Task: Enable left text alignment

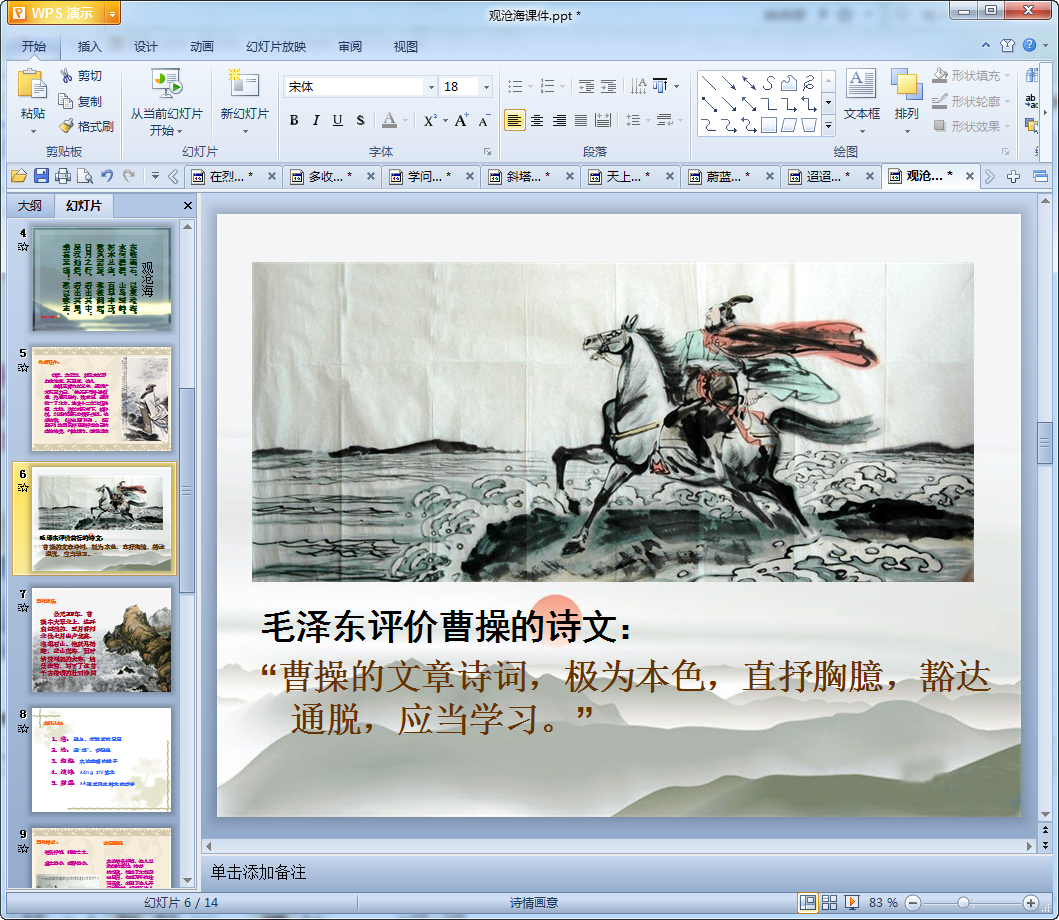Action: (x=515, y=120)
